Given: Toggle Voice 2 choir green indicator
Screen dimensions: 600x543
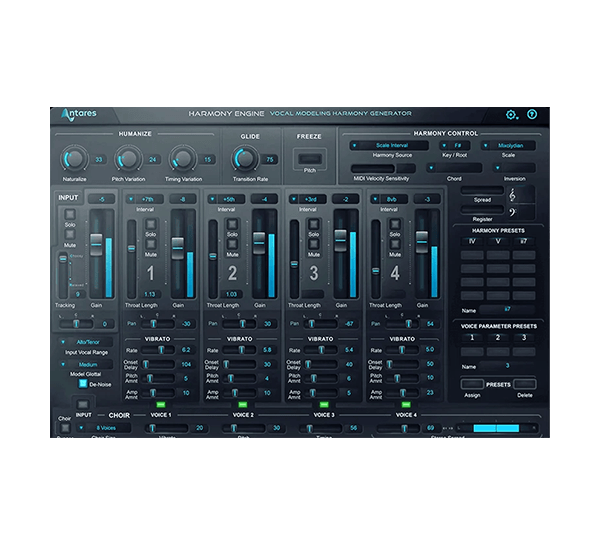Looking at the screenshot, I should (x=243, y=404).
